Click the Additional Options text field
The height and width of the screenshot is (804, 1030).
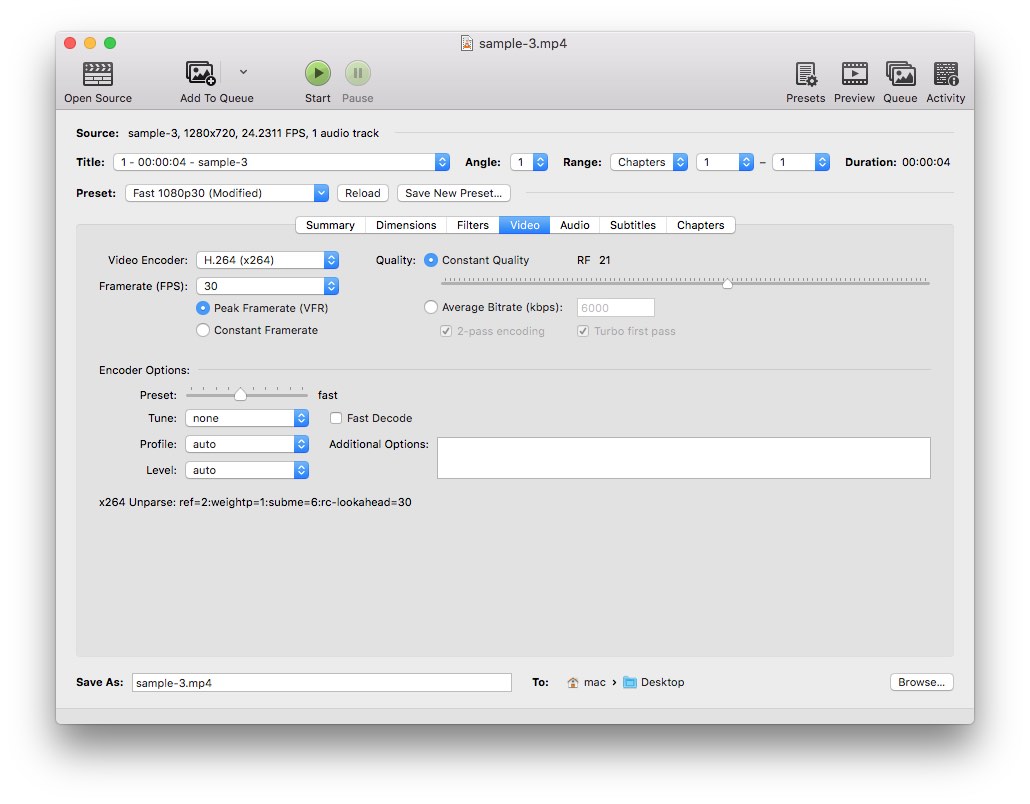pyautogui.click(x=683, y=457)
